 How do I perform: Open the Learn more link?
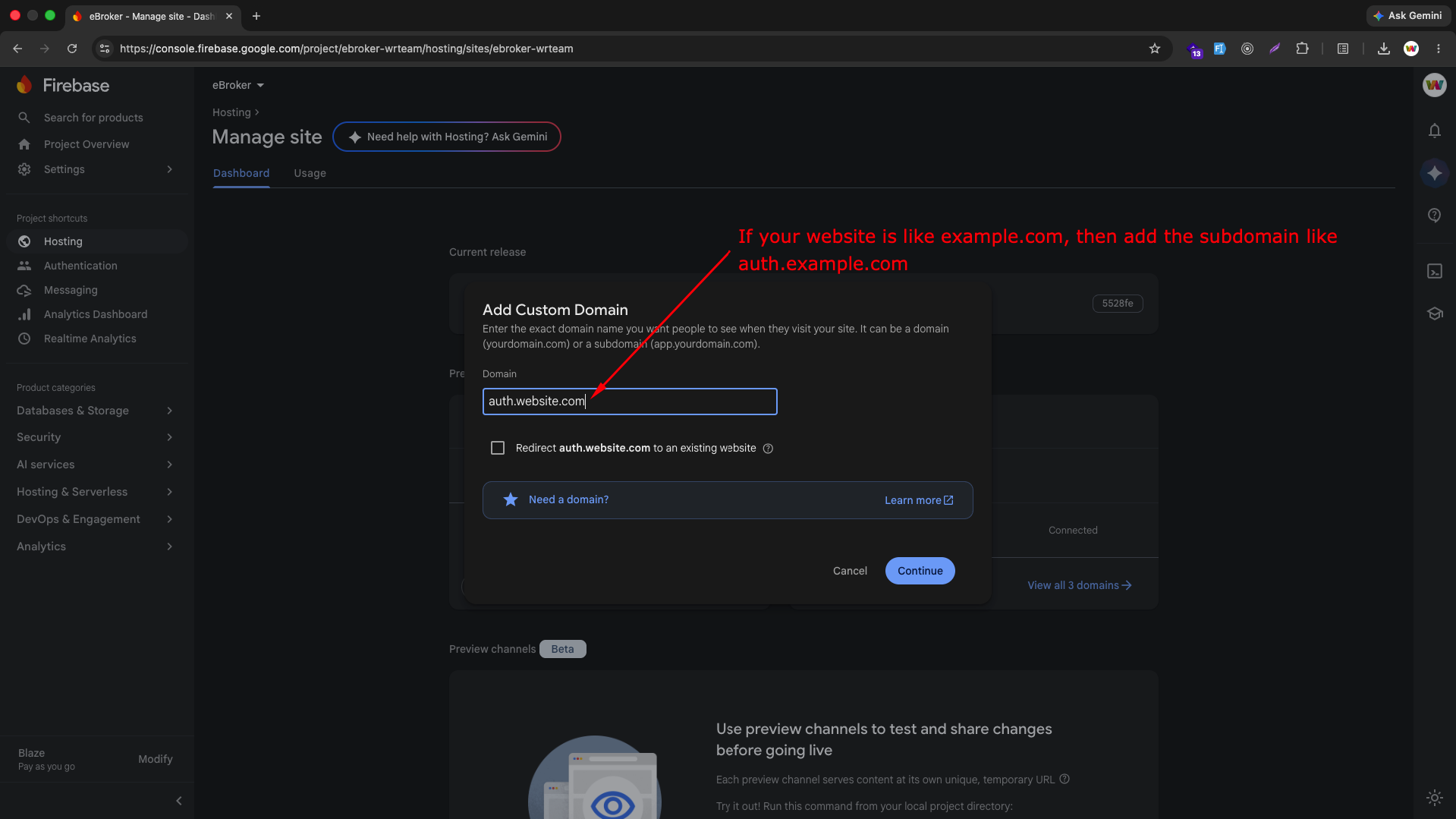[919, 500]
